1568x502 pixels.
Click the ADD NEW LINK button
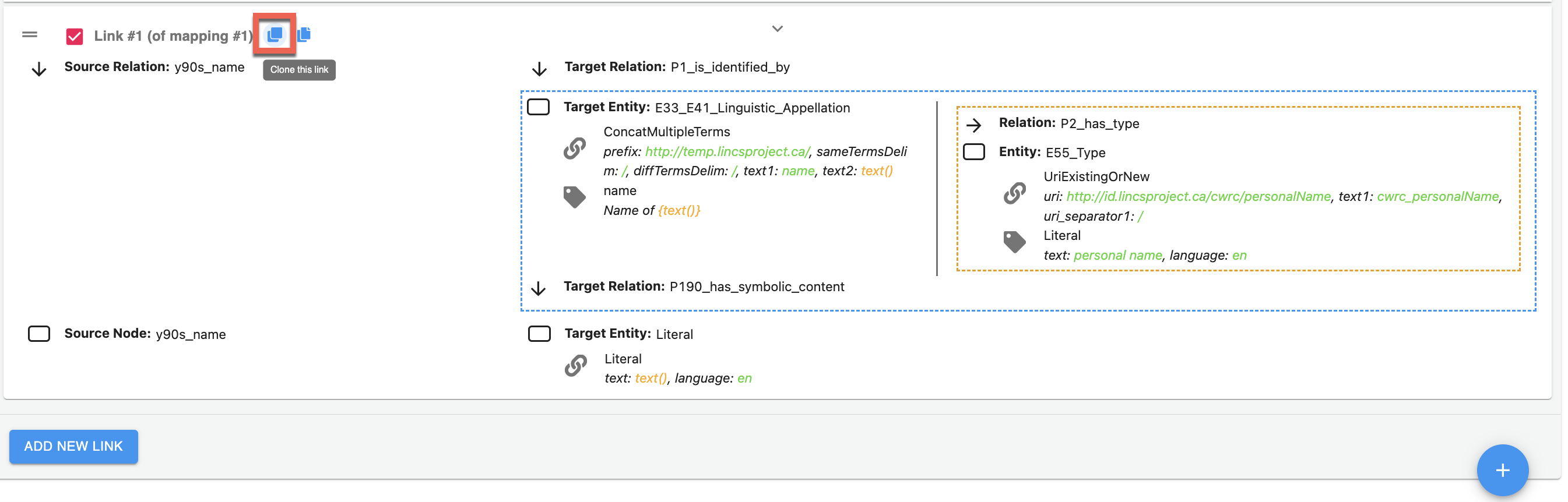pos(73,446)
